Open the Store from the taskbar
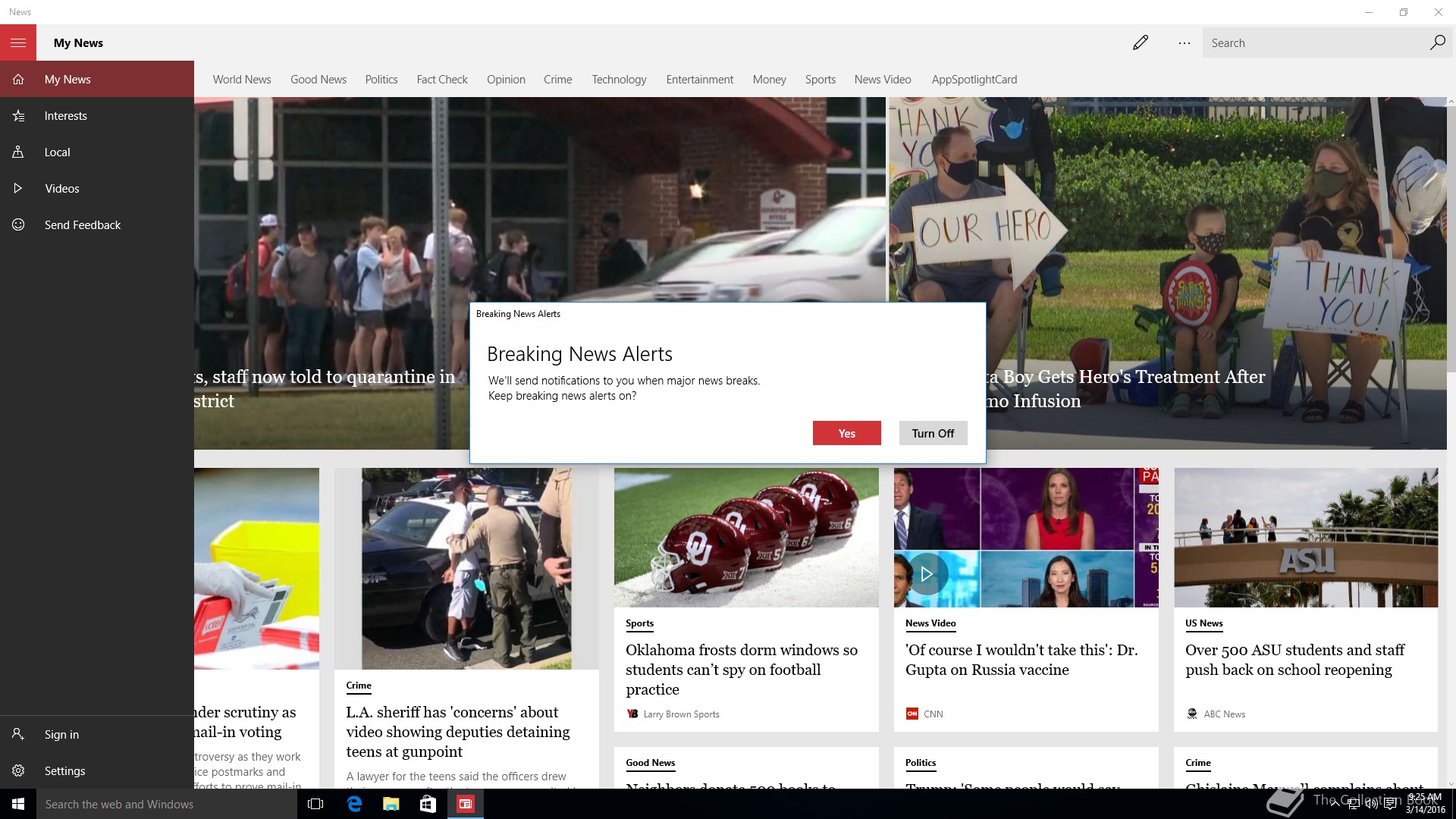The width and height of the screenshot is (1456, 819). 428,804
